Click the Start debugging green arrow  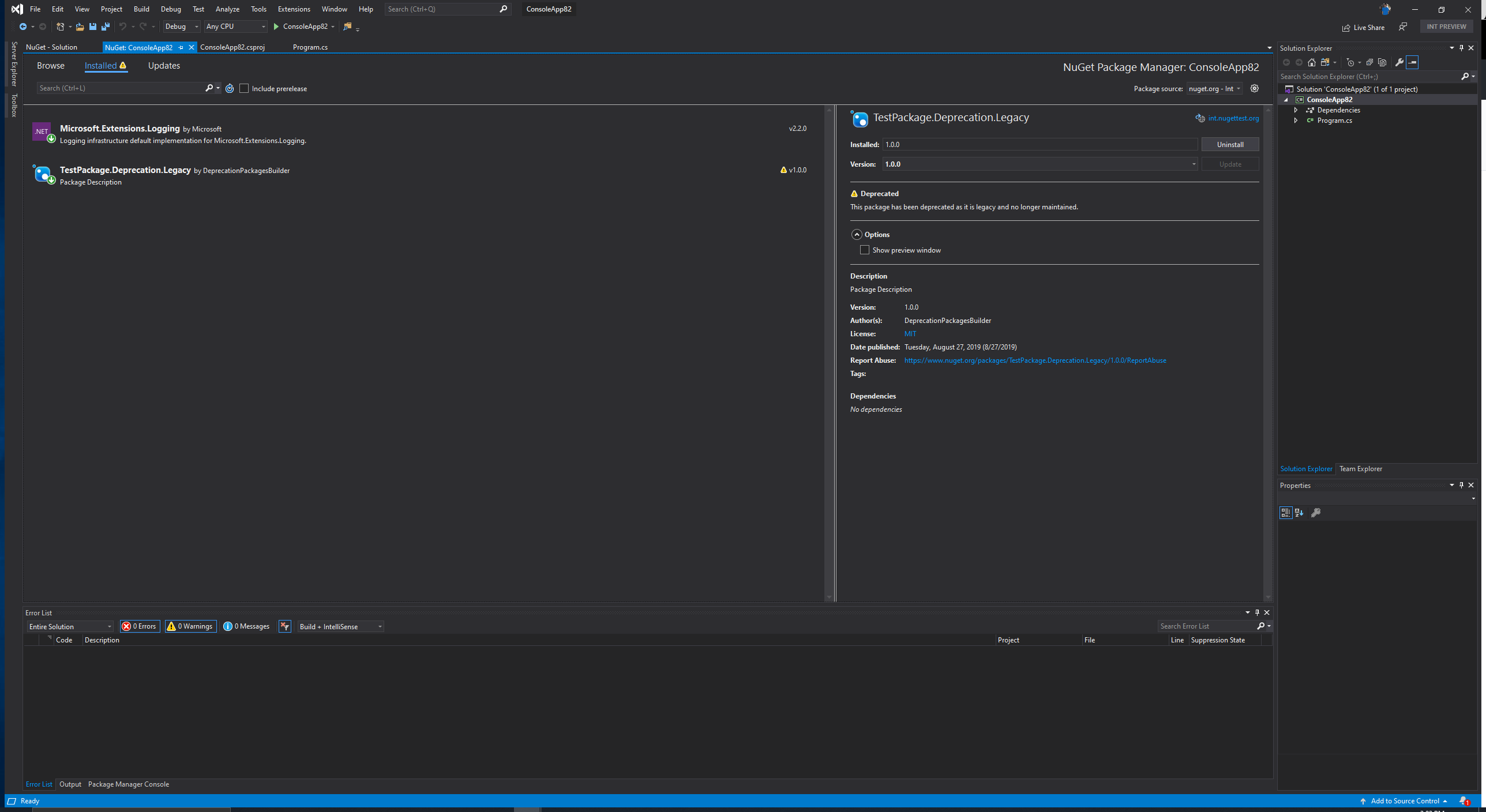(277, 27)
